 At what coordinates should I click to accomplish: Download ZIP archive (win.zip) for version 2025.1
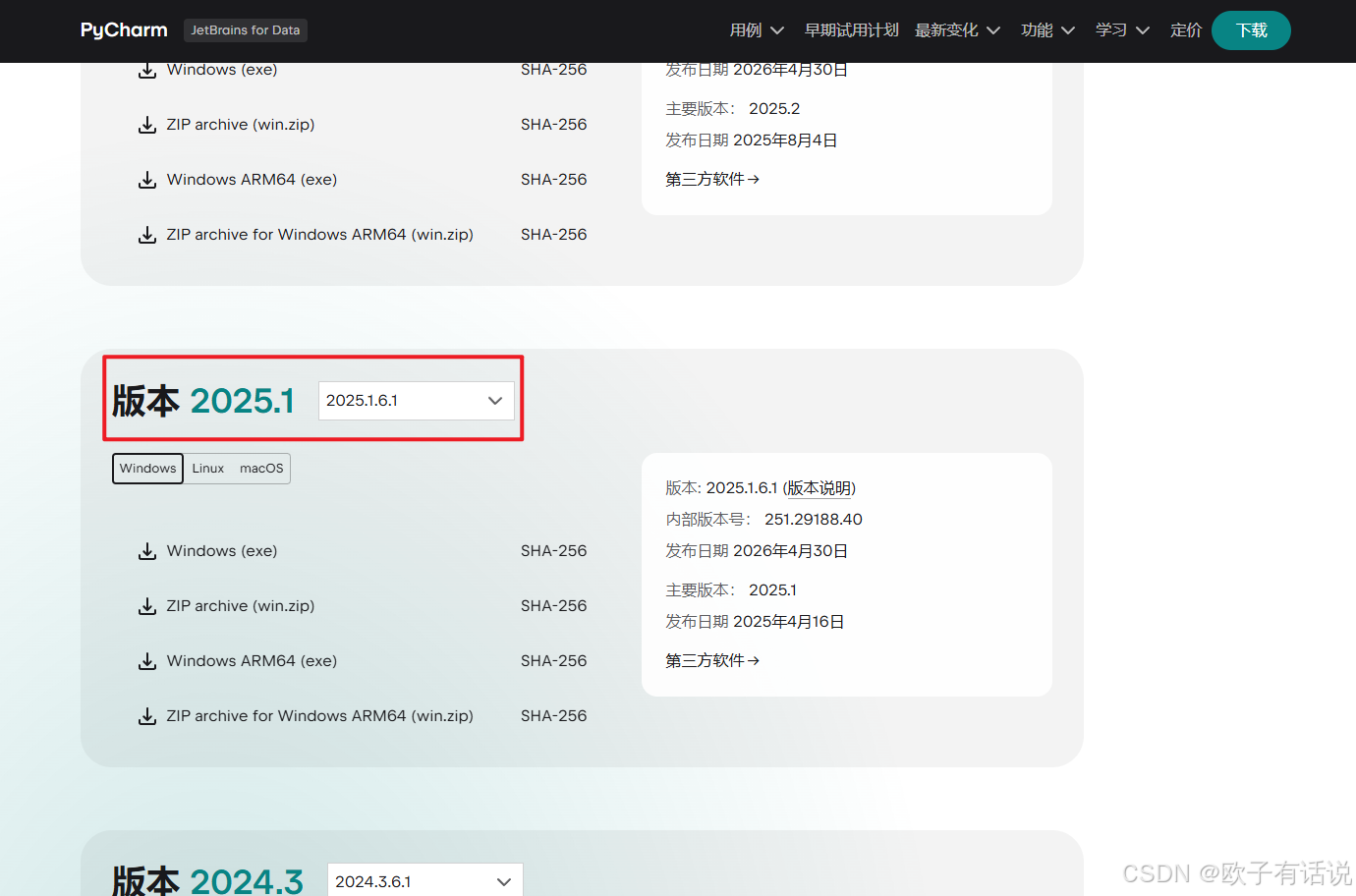tap(241, 606)
